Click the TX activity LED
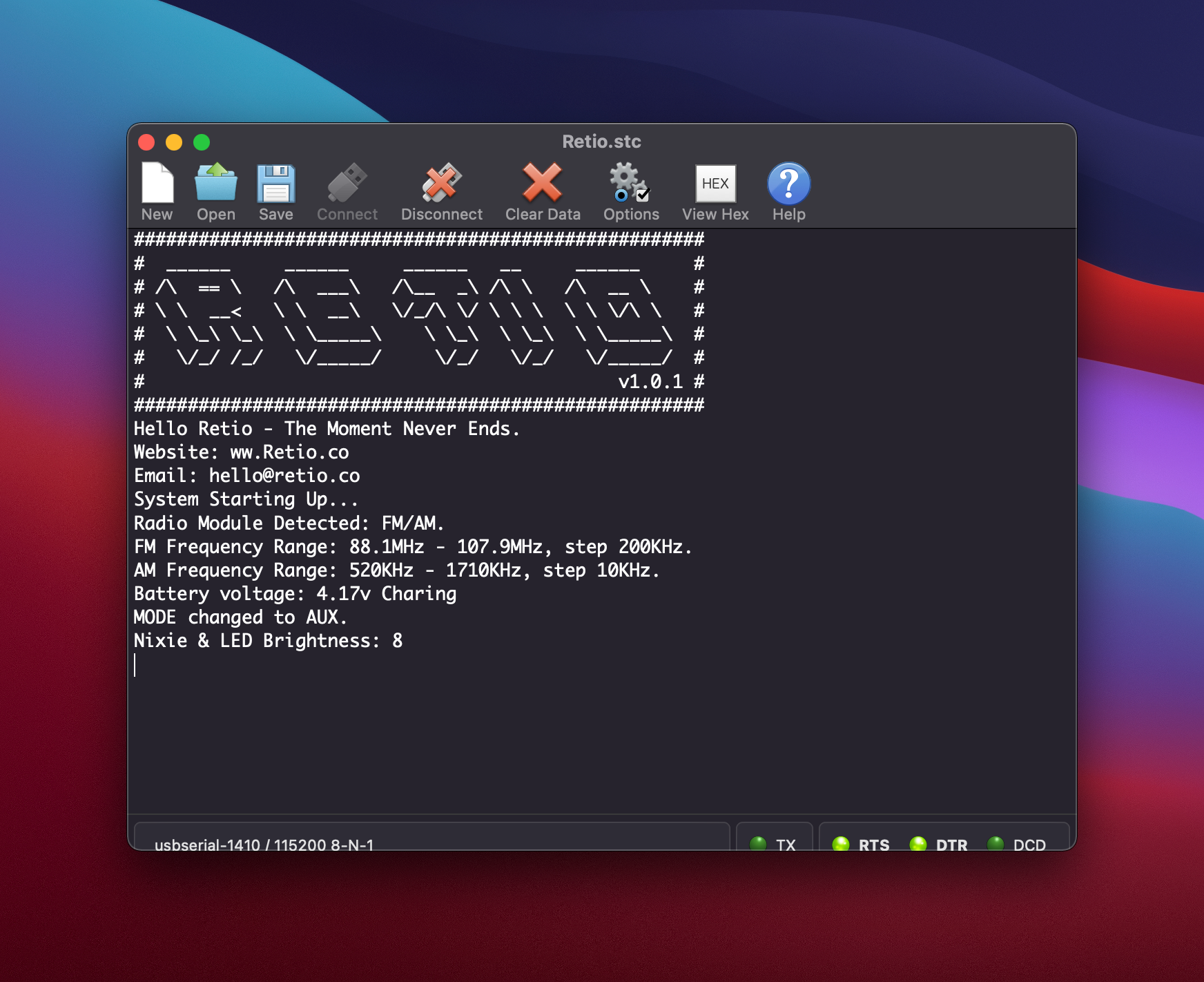The image size is (1204, 982). (x=758, y=844)
